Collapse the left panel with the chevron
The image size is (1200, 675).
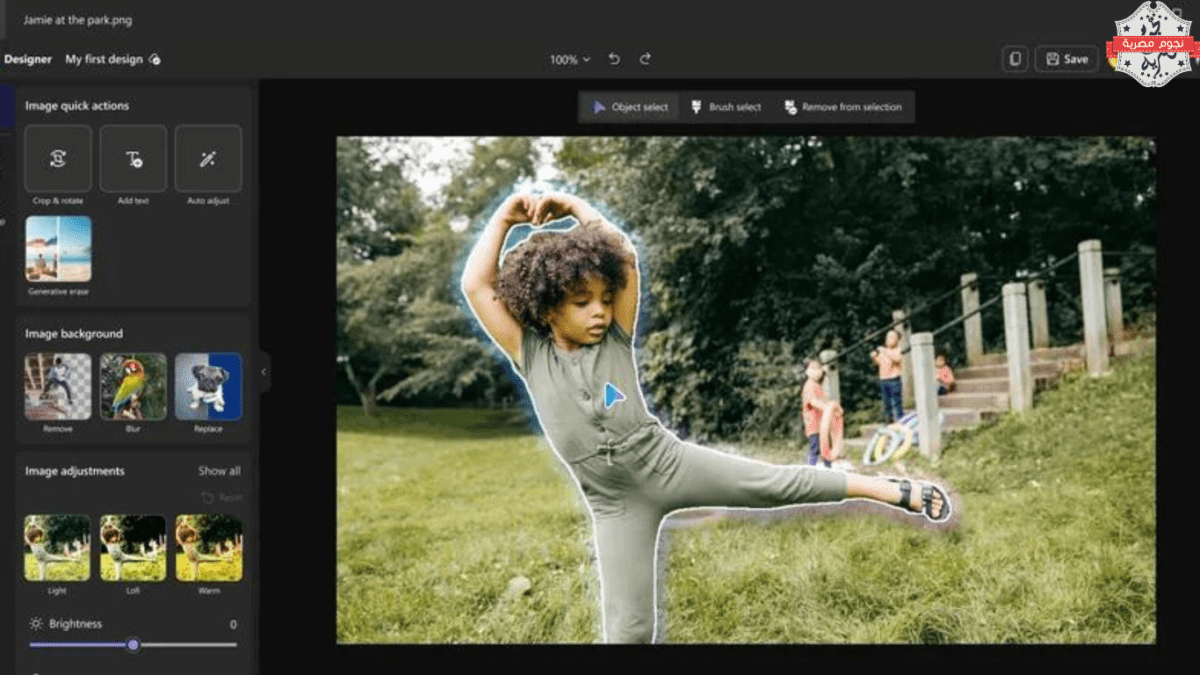click(264, 372)
